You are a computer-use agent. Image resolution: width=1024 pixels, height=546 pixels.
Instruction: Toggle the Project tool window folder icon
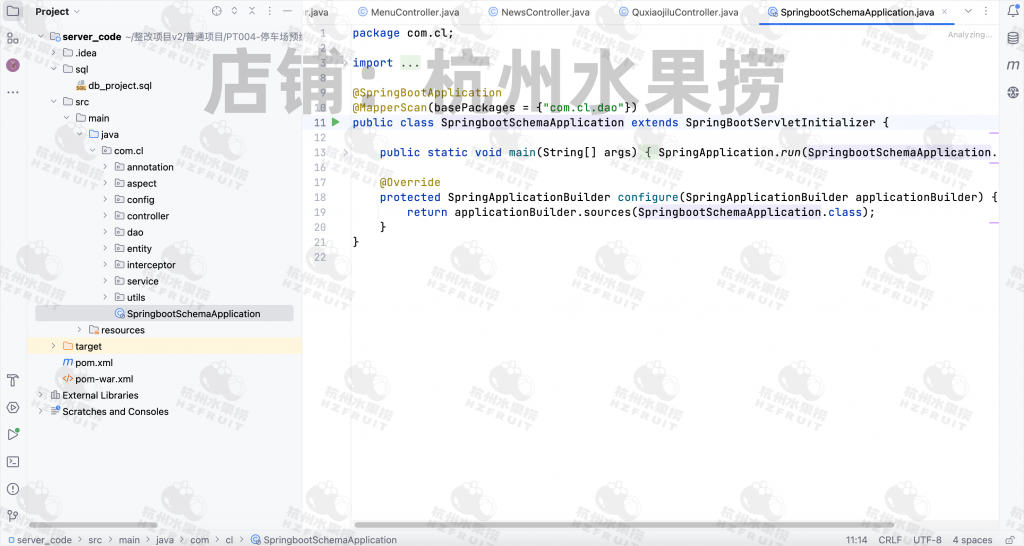(12, 12)
